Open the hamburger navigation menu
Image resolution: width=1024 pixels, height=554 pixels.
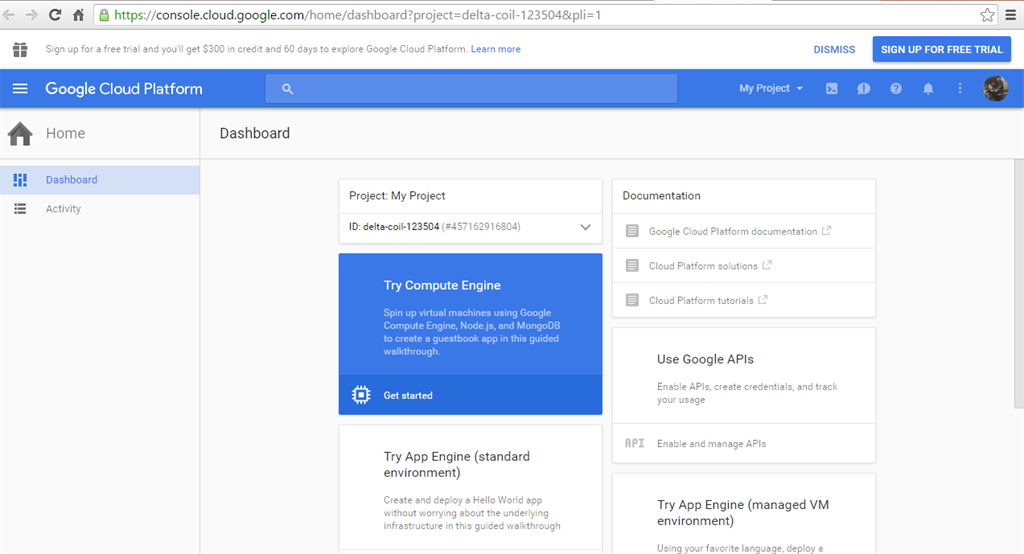pos(20,89)
